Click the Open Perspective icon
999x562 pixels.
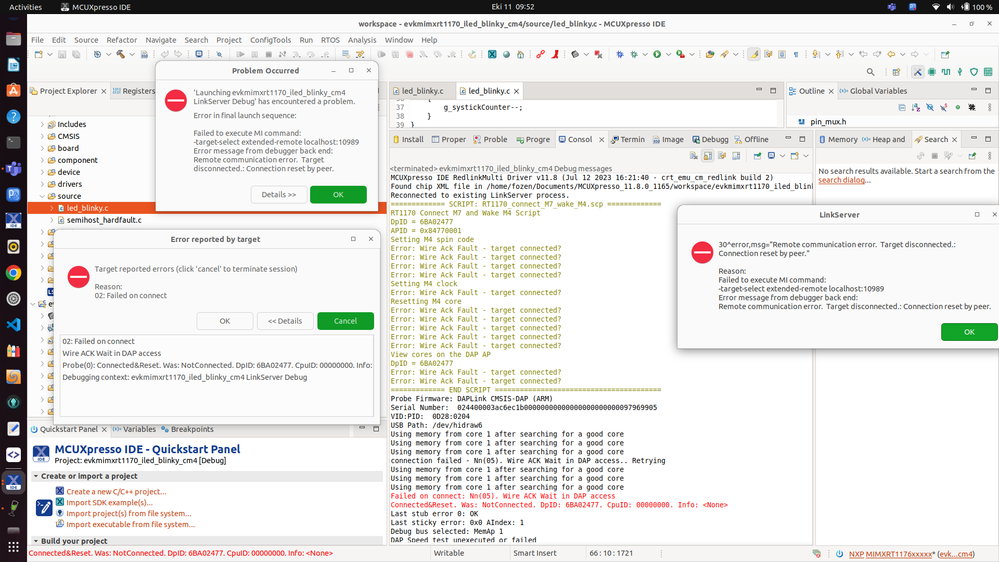click(x=896, y=72)
